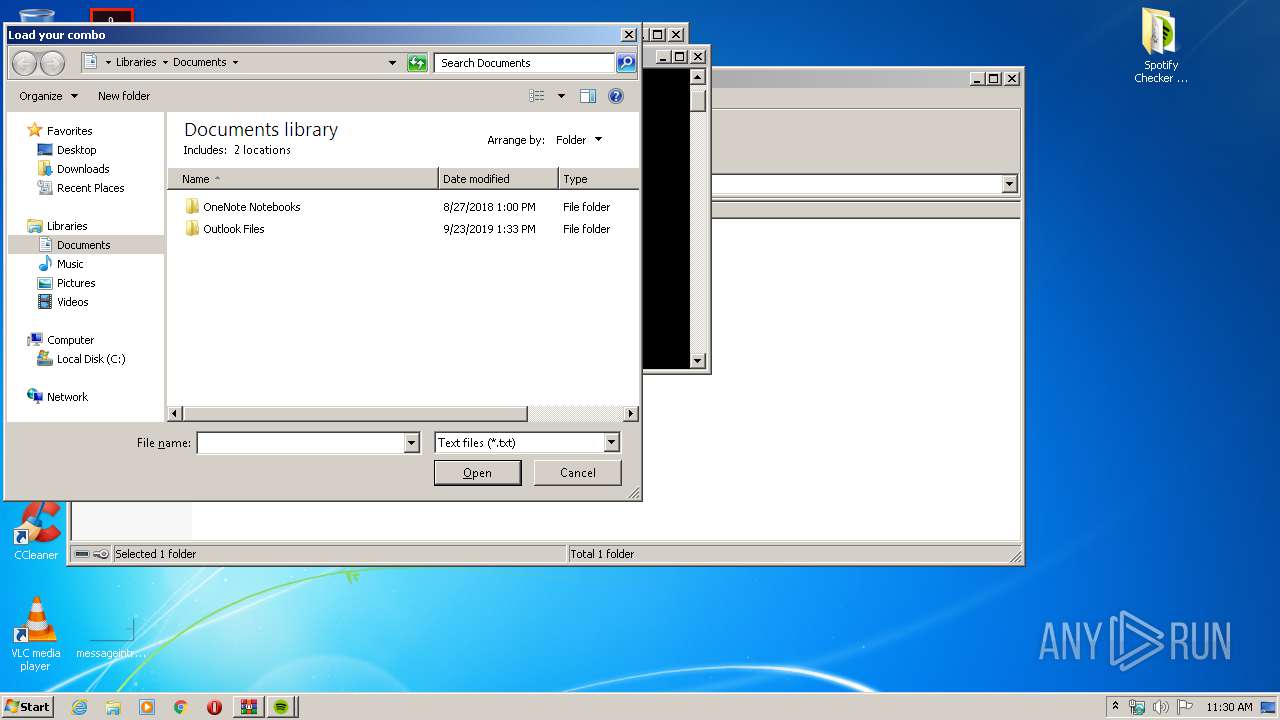Select Desktop in Favorites

pyautogui.click(x=76, y=150)
